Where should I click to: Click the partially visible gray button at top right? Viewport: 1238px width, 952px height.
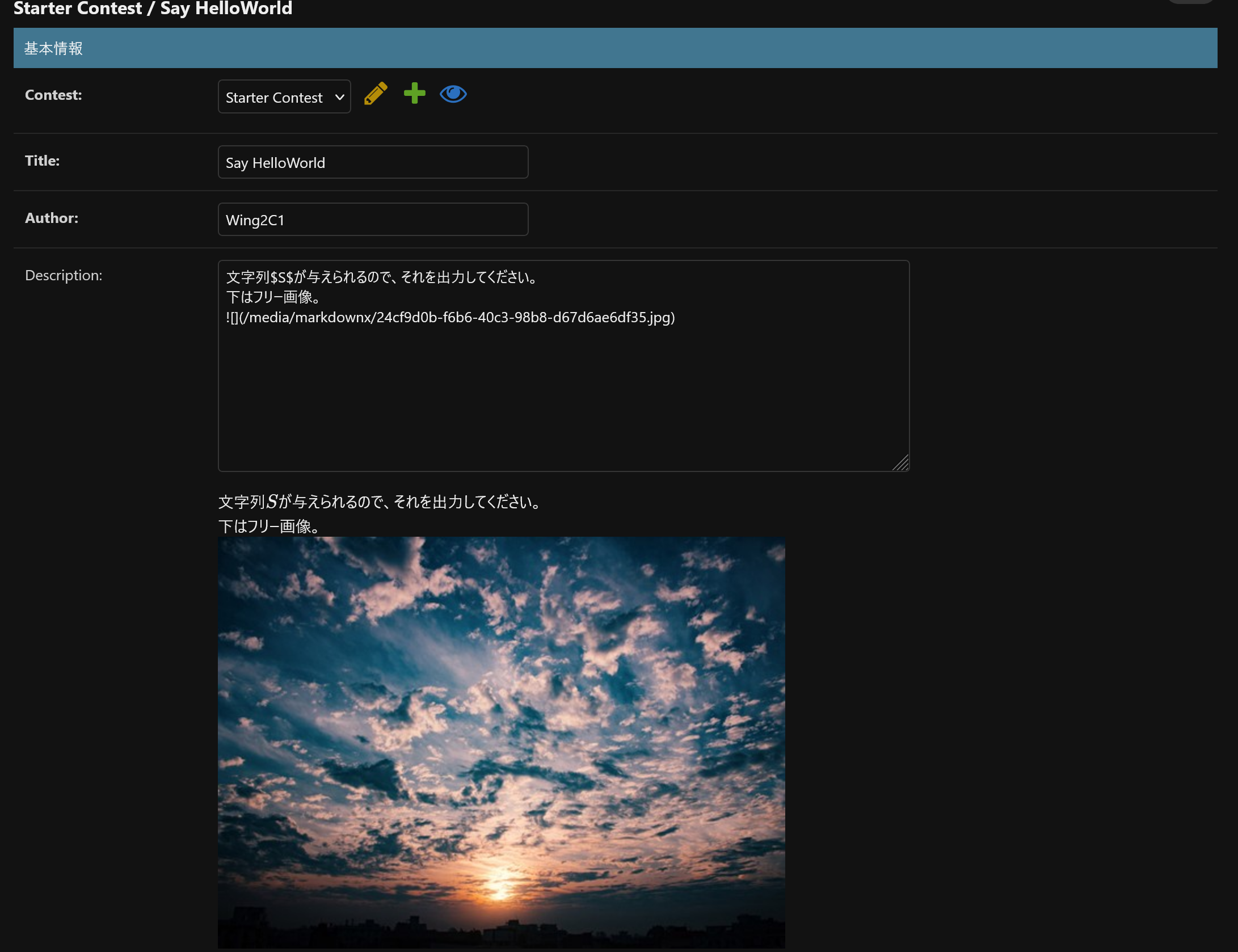[1190, 2]
